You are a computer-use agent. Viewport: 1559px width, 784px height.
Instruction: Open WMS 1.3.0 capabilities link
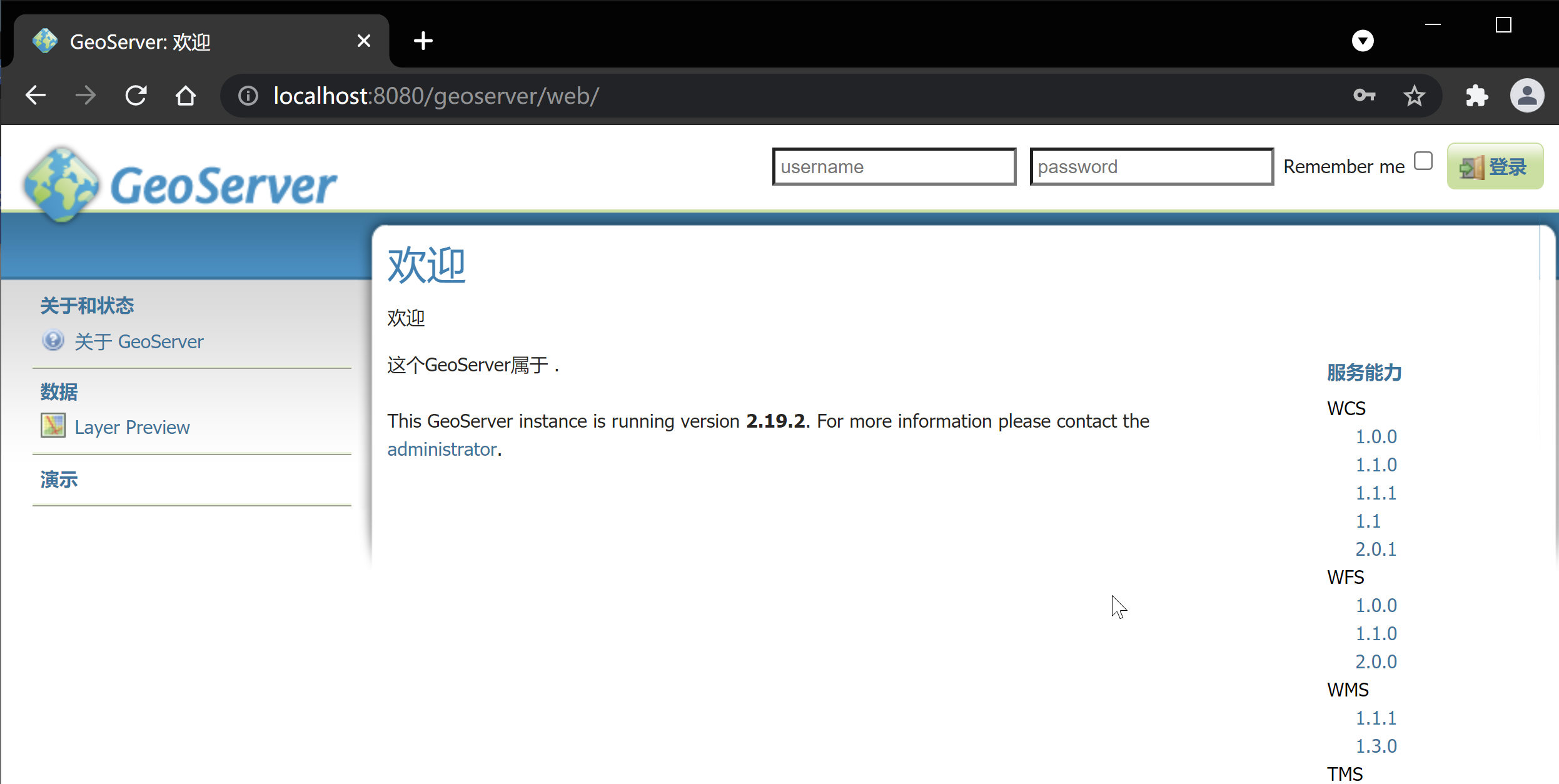click(1376, 746)
